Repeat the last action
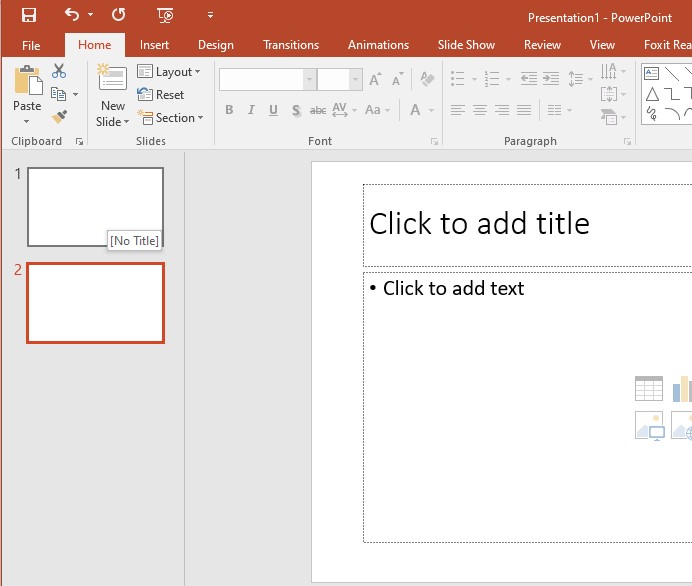692x586 pixels. point(118,15)
